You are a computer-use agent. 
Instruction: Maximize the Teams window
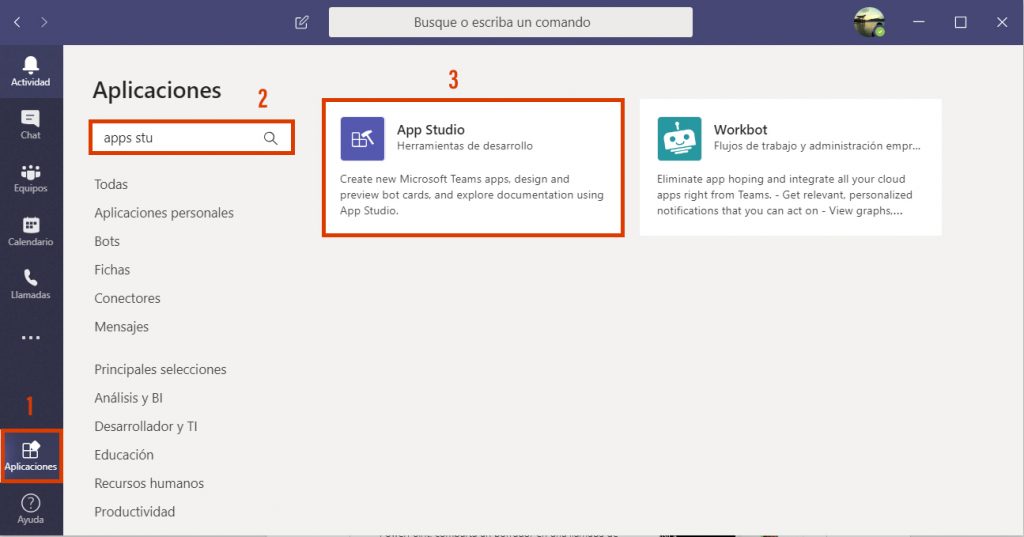[x=961, y=22]
